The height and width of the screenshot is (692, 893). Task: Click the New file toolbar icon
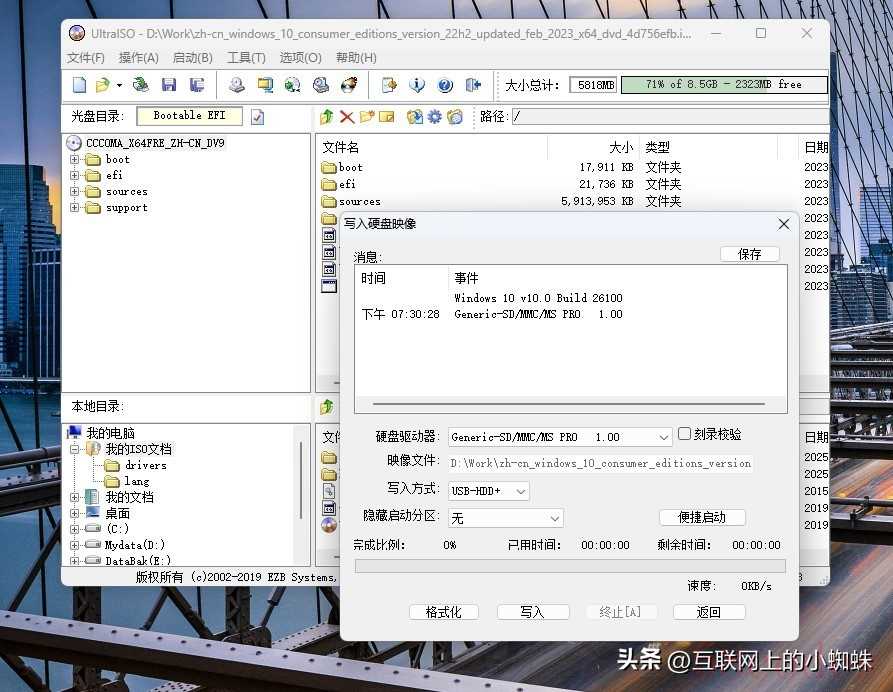point(78,85)
